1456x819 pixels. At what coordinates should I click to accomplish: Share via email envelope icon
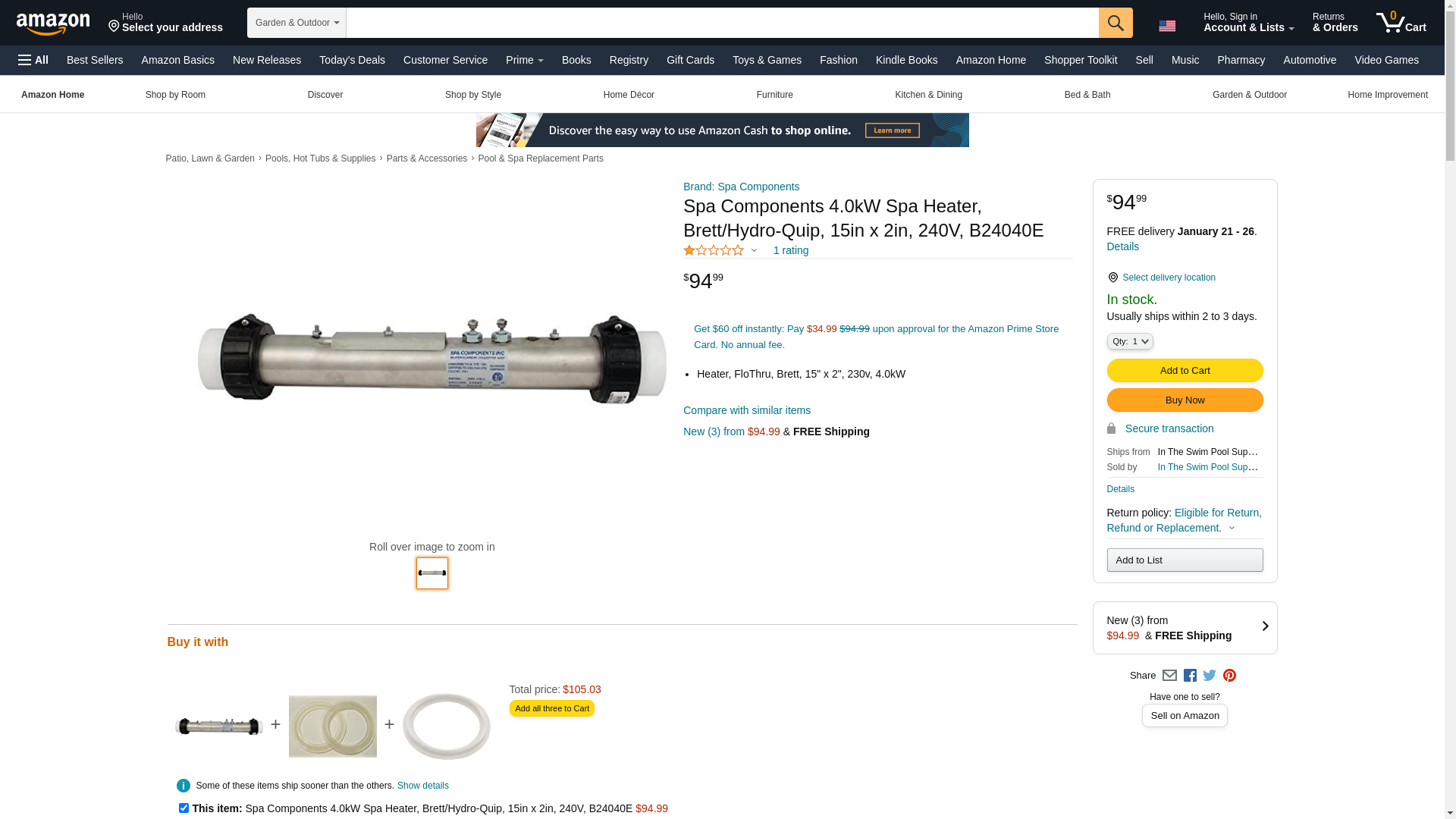pos(1169,676)
